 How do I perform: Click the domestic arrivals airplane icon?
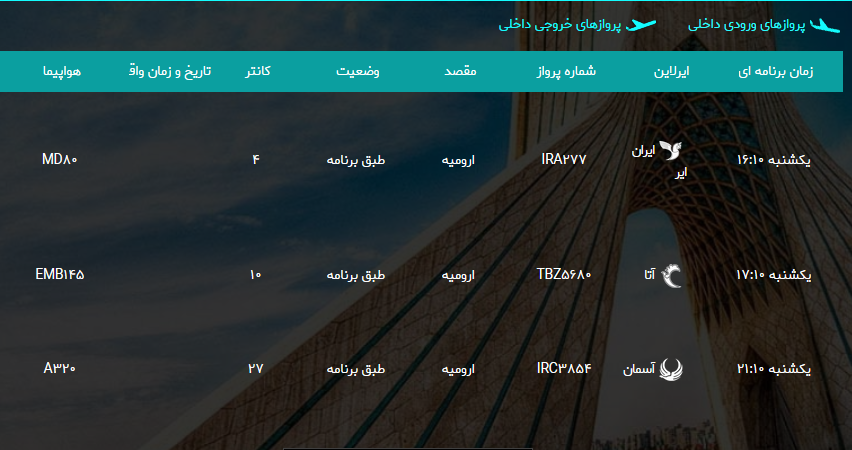point(825,25)
